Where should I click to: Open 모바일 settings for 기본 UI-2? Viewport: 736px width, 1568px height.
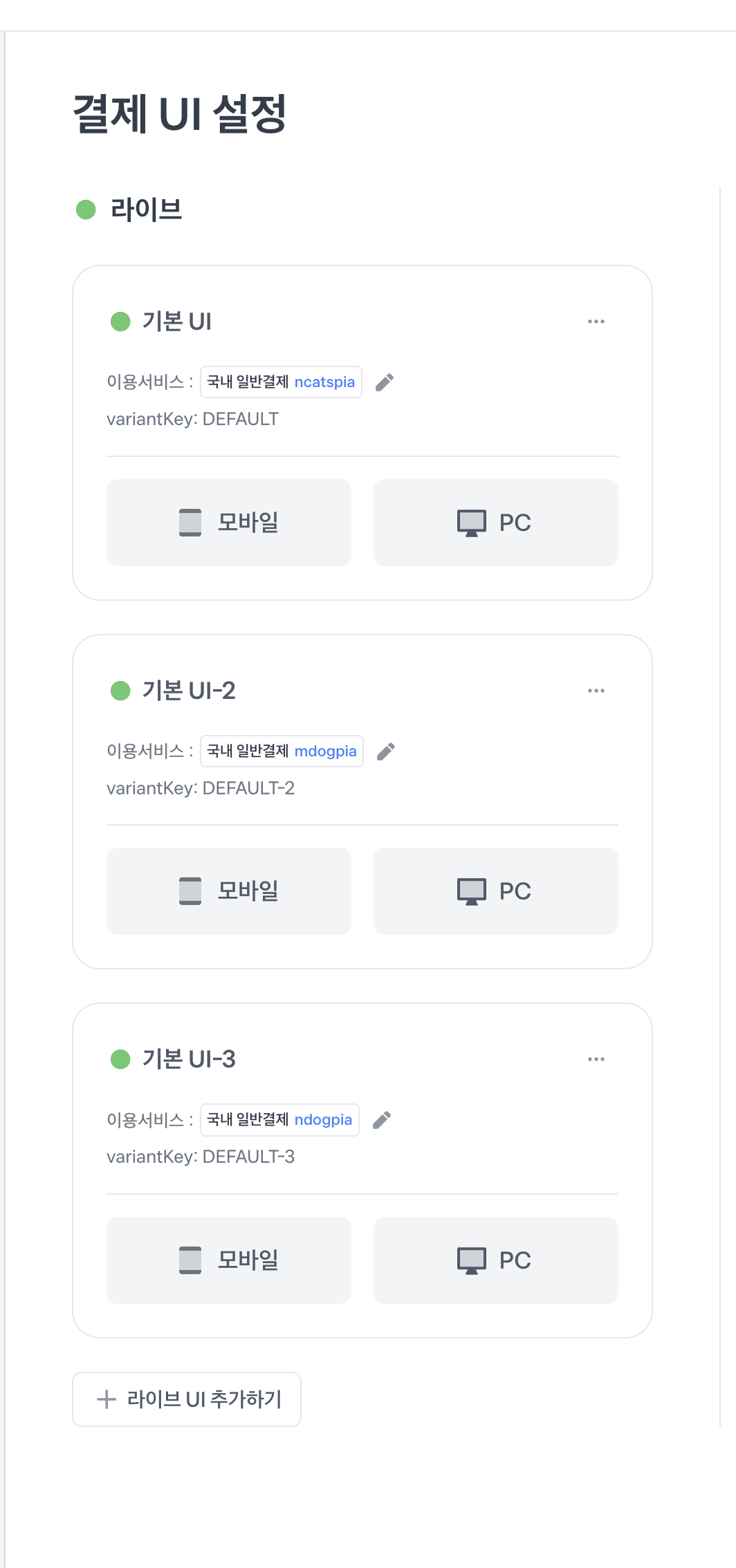[229, 891]
